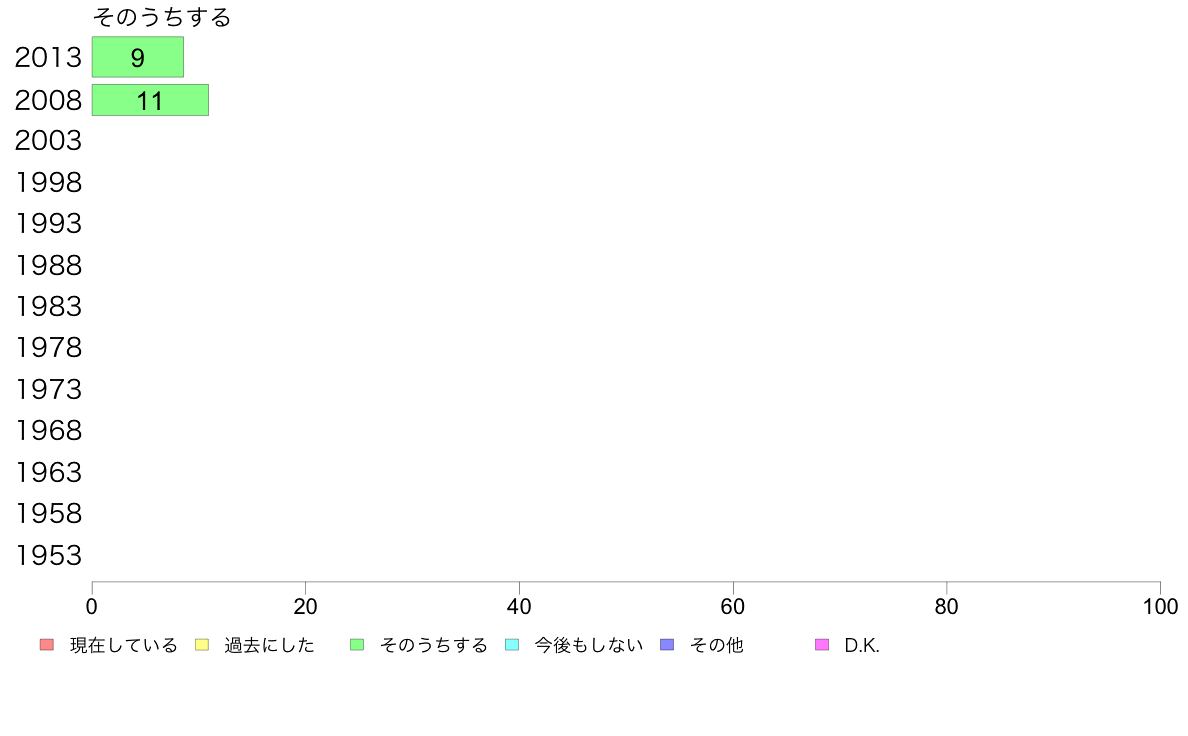
Task: Click the blue その他 legend swatch
Action: pos(667,645)
